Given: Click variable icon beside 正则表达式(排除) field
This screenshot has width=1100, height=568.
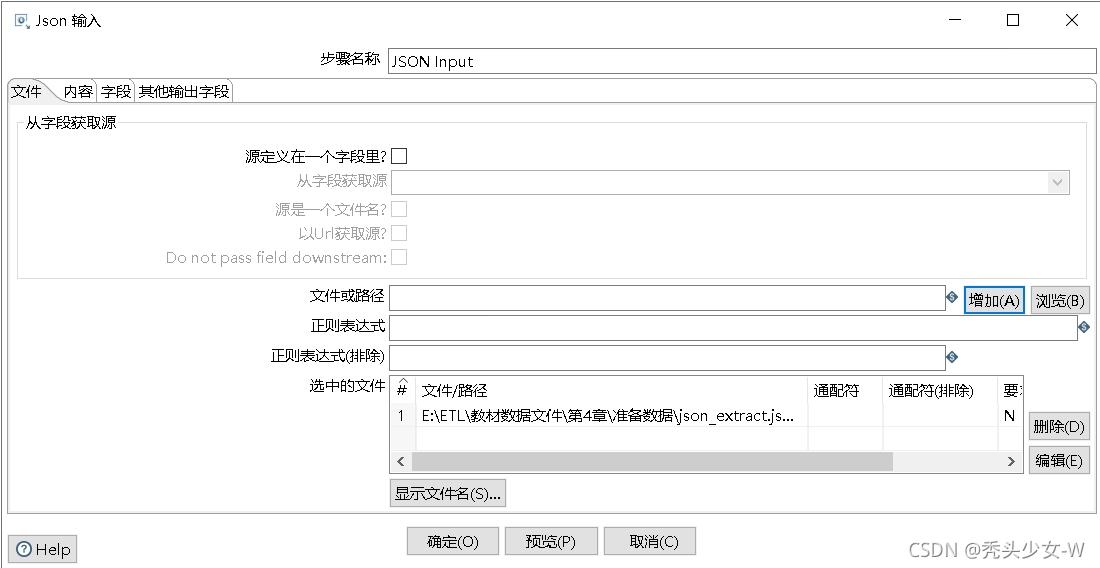Looking at the screenshot, I should (x=952, y=357).
